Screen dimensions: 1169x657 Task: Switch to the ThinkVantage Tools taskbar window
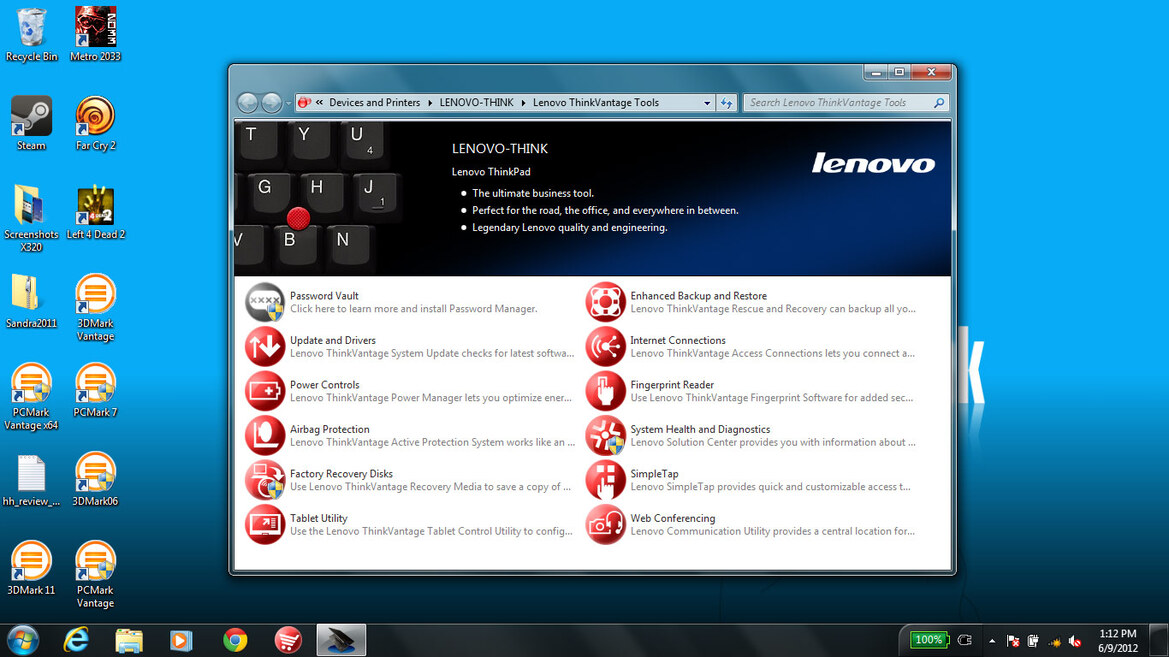(341, 641)
